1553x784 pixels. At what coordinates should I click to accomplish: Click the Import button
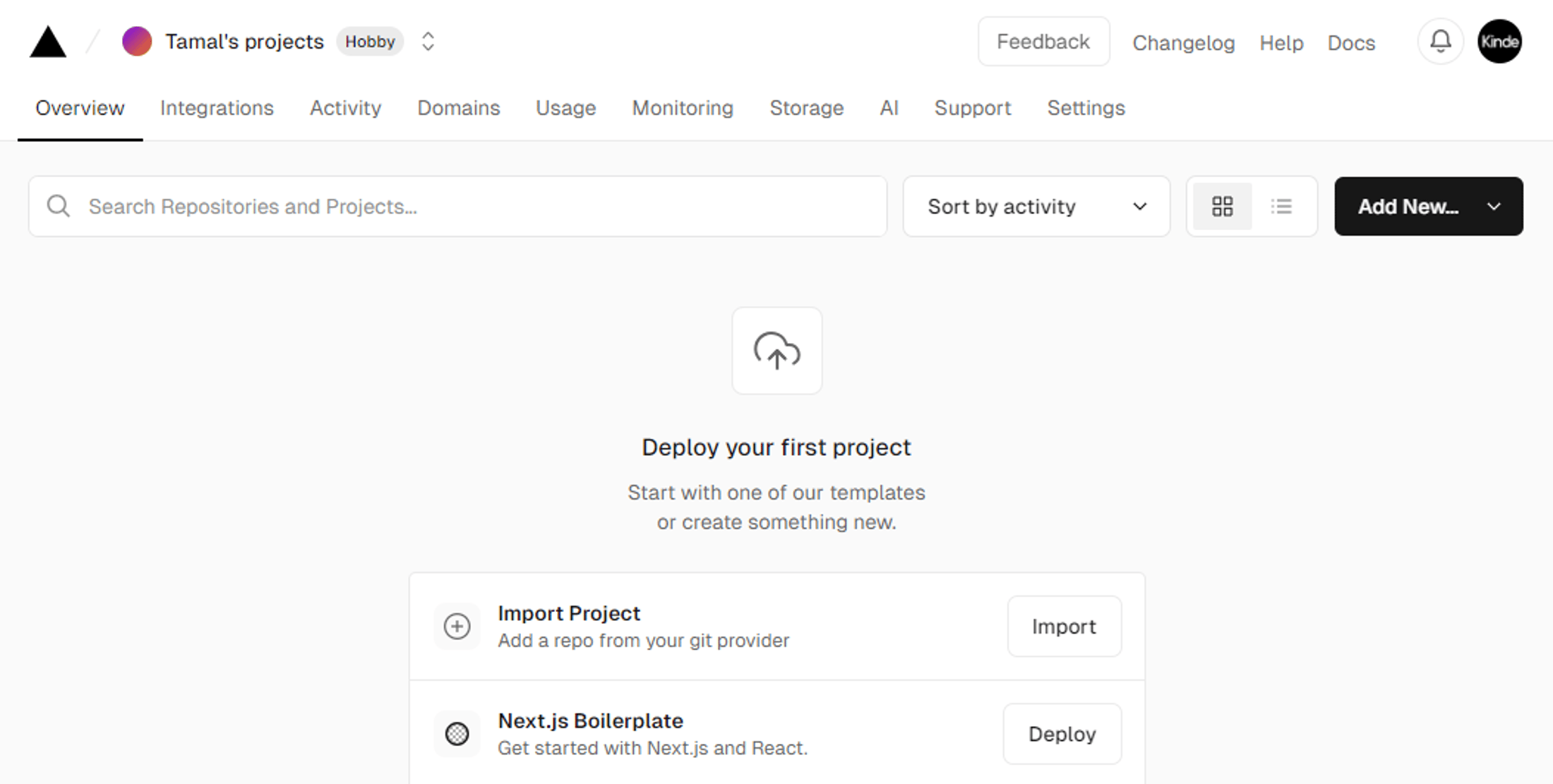tap(1064, 627)
